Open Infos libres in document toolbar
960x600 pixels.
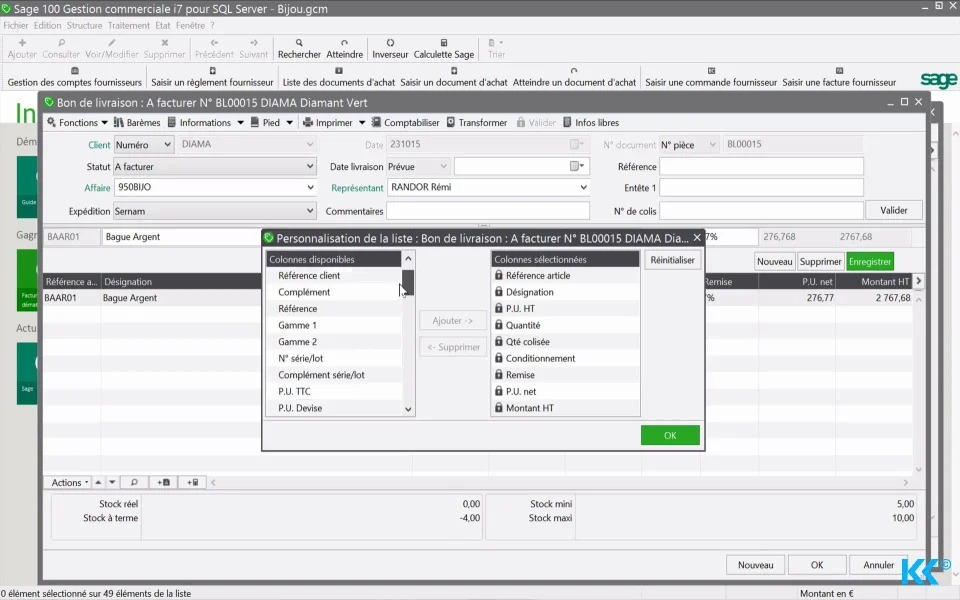coord(591,122)
